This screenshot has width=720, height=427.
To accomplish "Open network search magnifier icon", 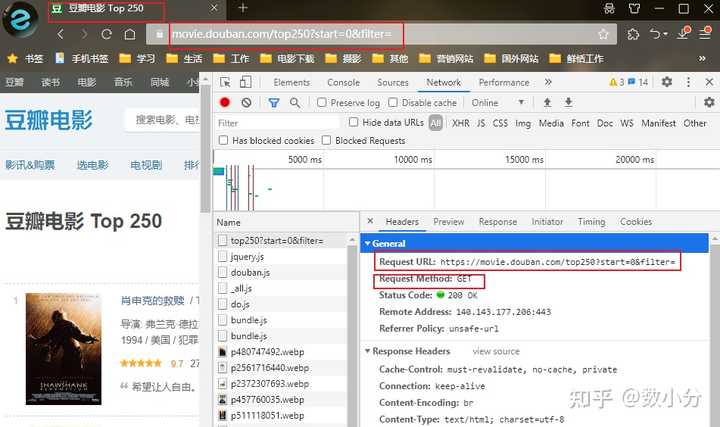I will tap(295, 103).
